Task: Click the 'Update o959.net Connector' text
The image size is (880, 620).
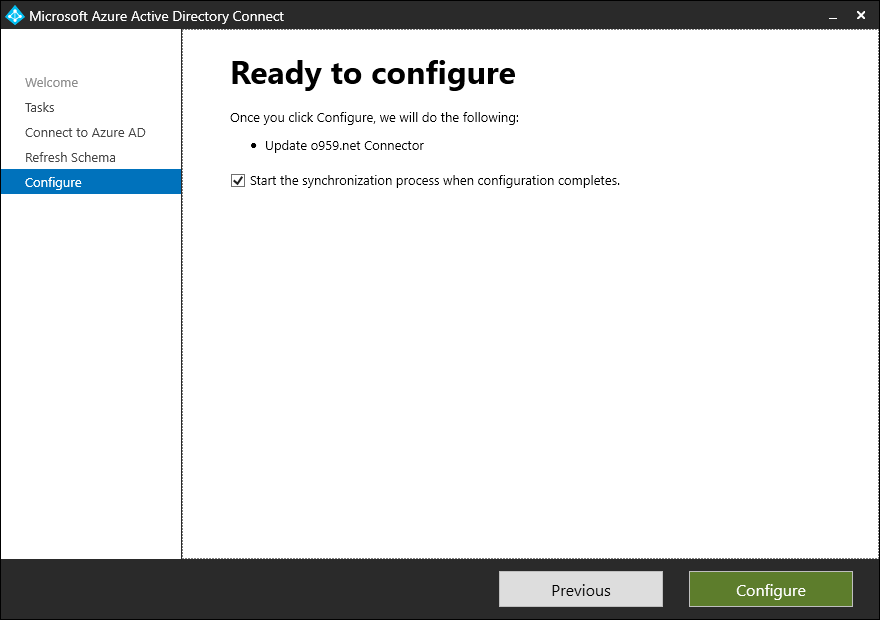Action: point(344,146)
